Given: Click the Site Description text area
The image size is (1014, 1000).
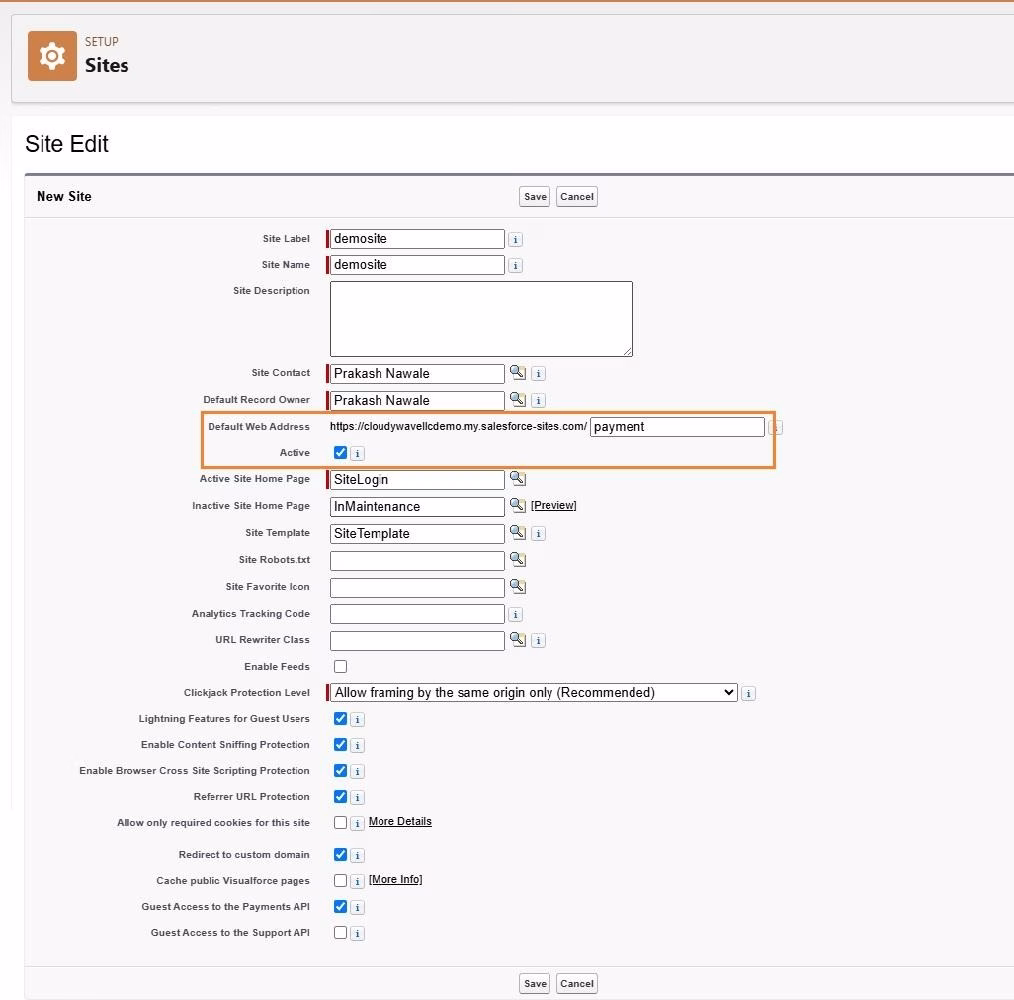Looking at the screenshot, I should pos(481,318).
